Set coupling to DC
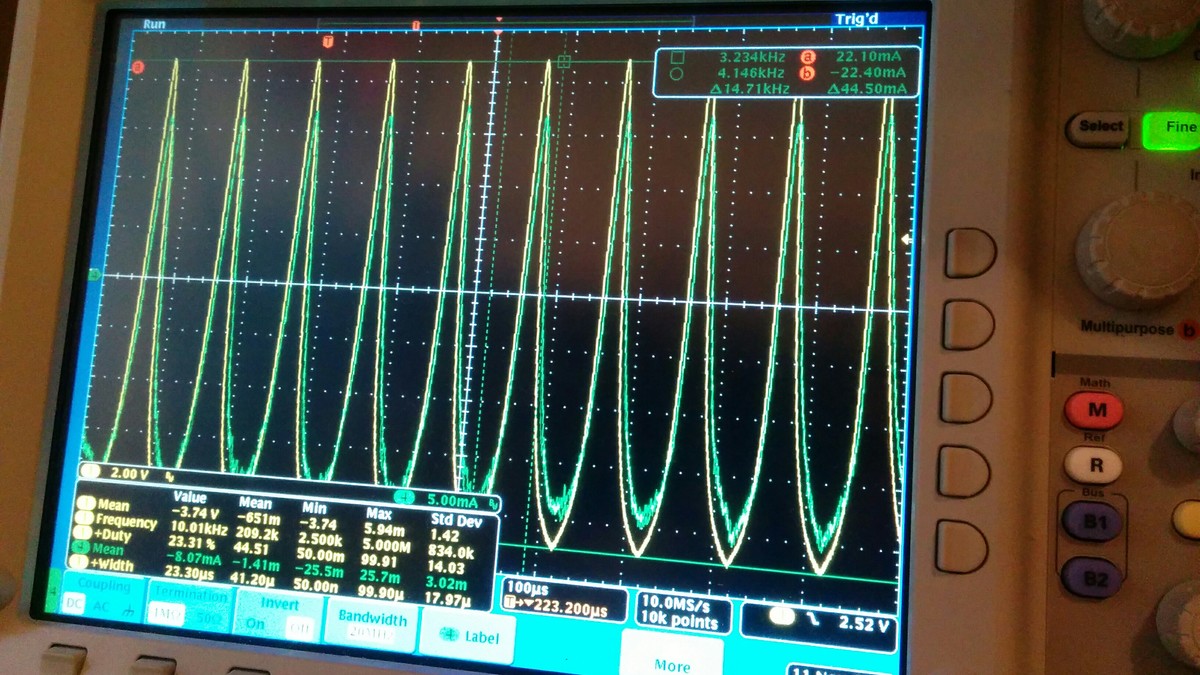Screen dimensions: 1200x675 click(x=73, y=604)
